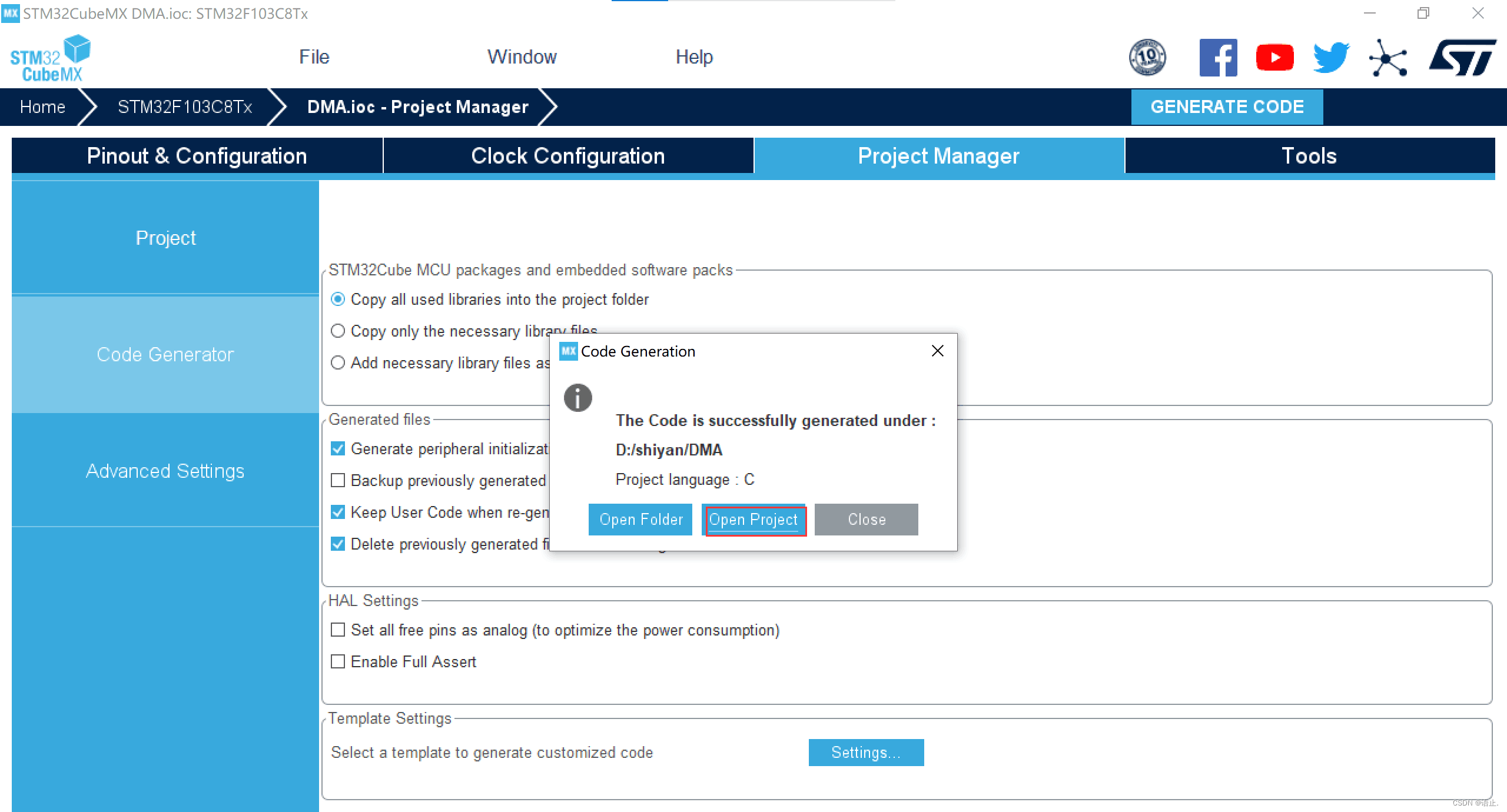Image resolution: width=1507 pixels, height=812 pixels.
Task: Click Home in the breadcrumb
Action: [42, 107]
